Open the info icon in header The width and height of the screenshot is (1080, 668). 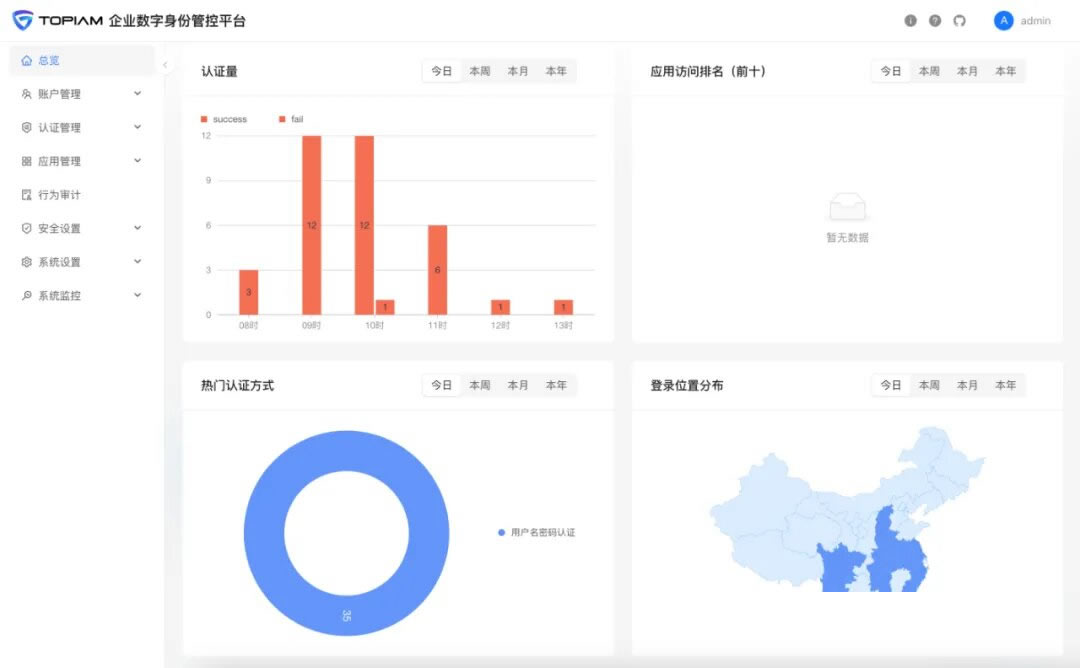(911, 21)
